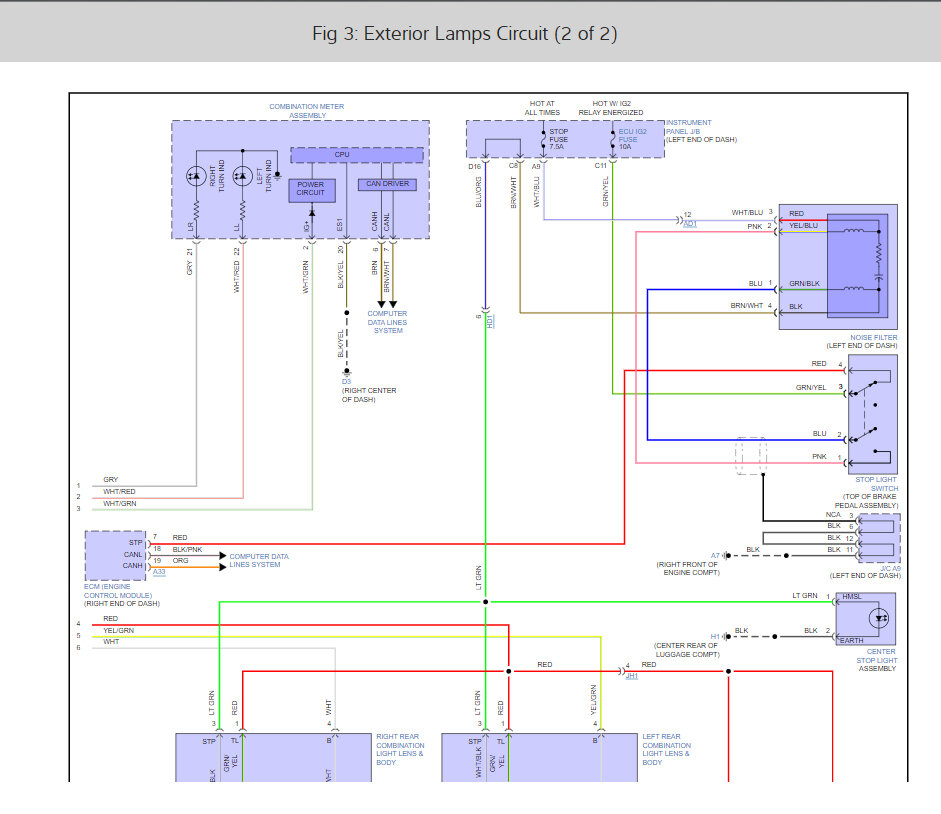
Task: Click the 'D16' connector pin label
Action: pos(475,166)
